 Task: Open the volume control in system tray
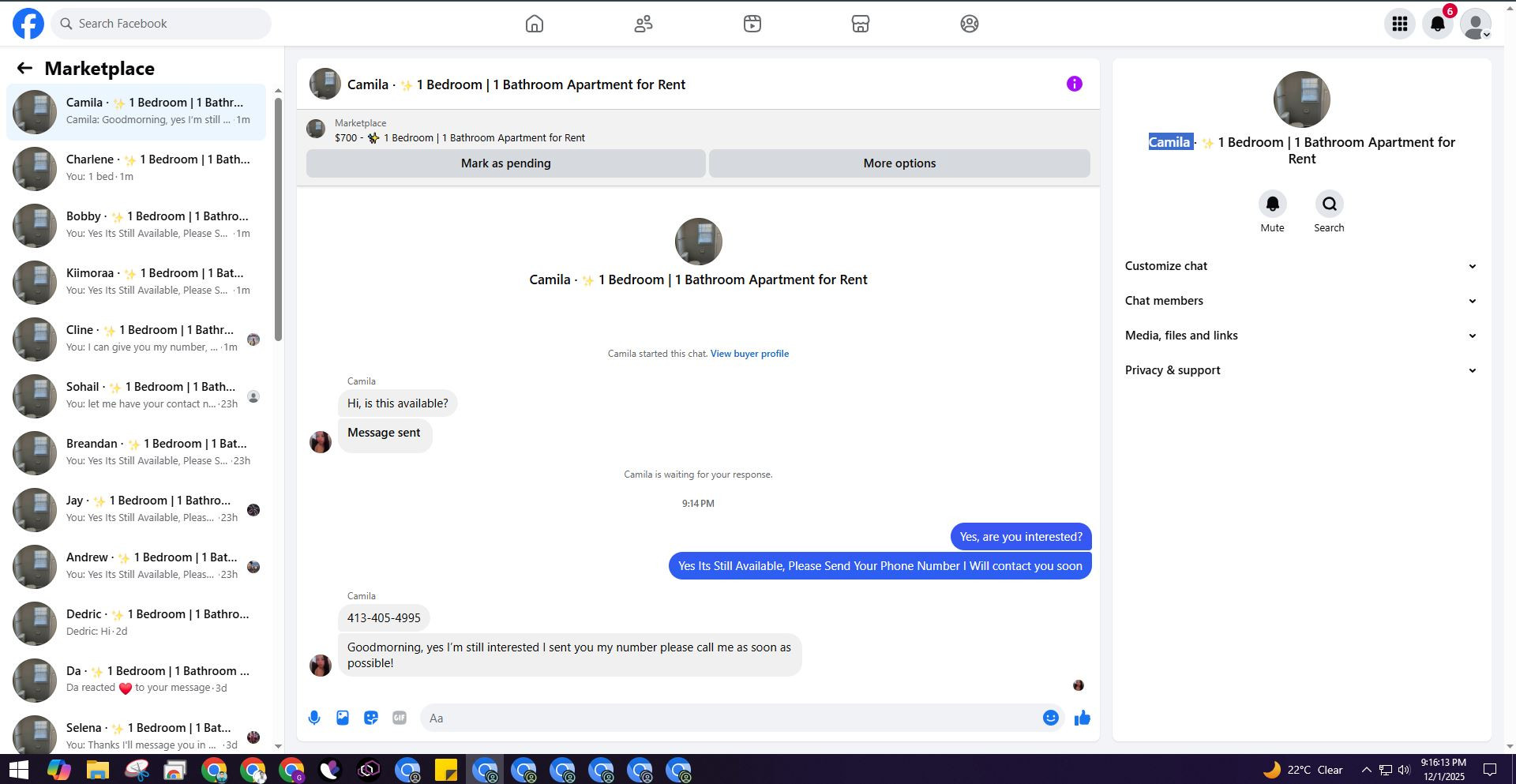tap(1404, 770)
